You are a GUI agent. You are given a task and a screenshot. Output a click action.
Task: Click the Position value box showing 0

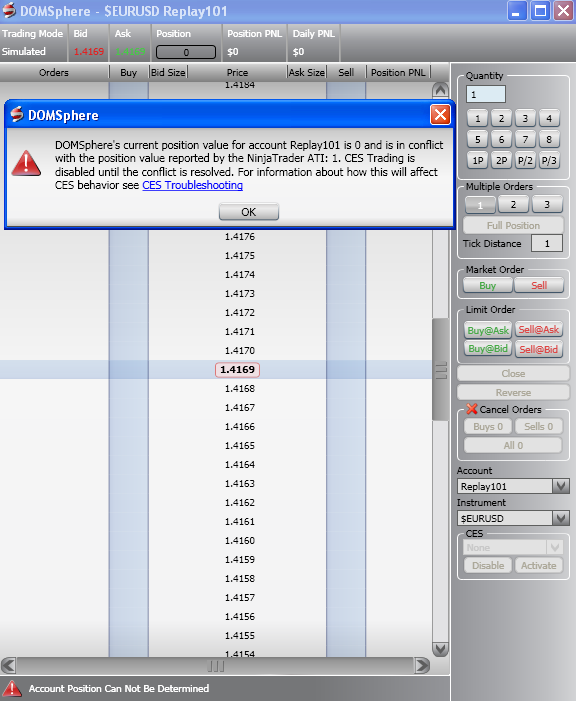click(186, 52)
